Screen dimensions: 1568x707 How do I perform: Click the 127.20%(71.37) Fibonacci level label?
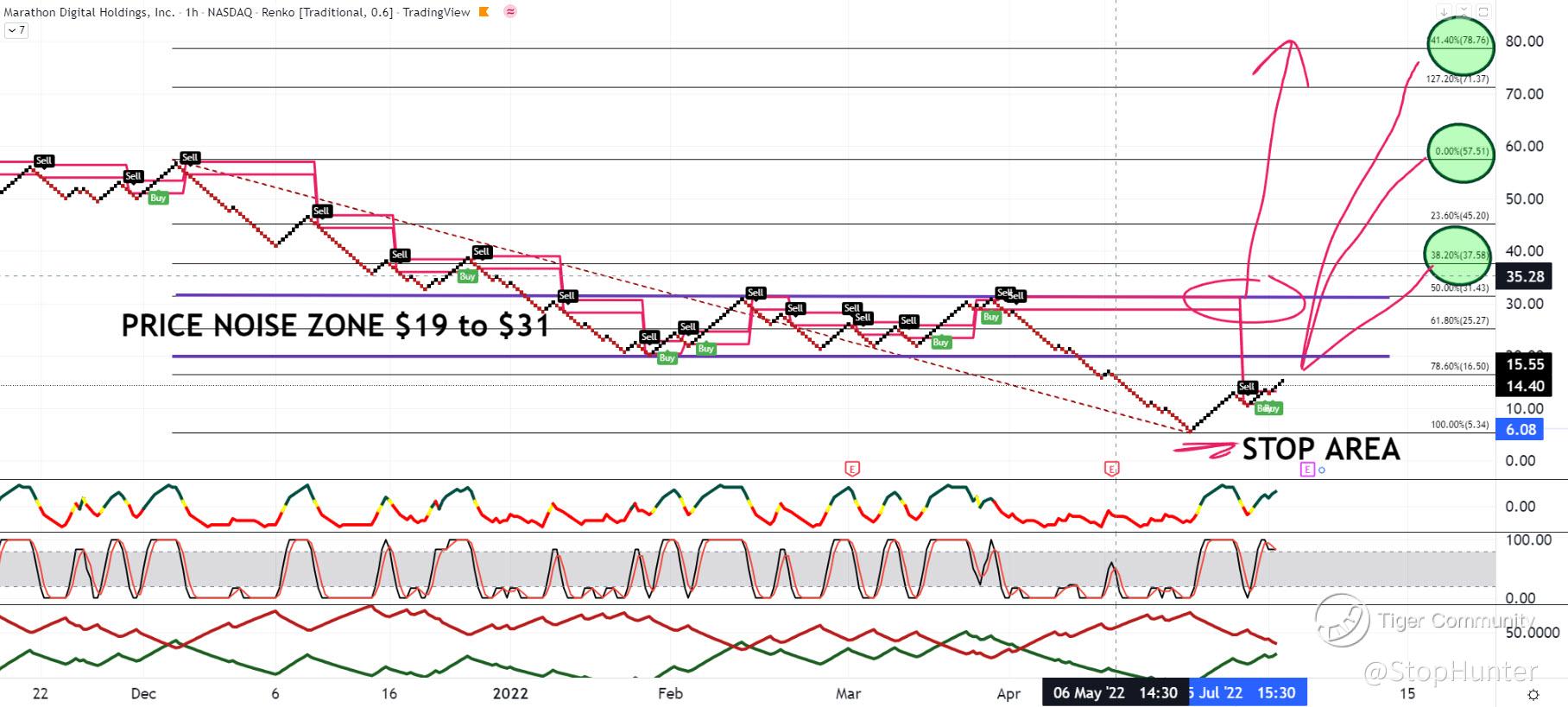1457,79
